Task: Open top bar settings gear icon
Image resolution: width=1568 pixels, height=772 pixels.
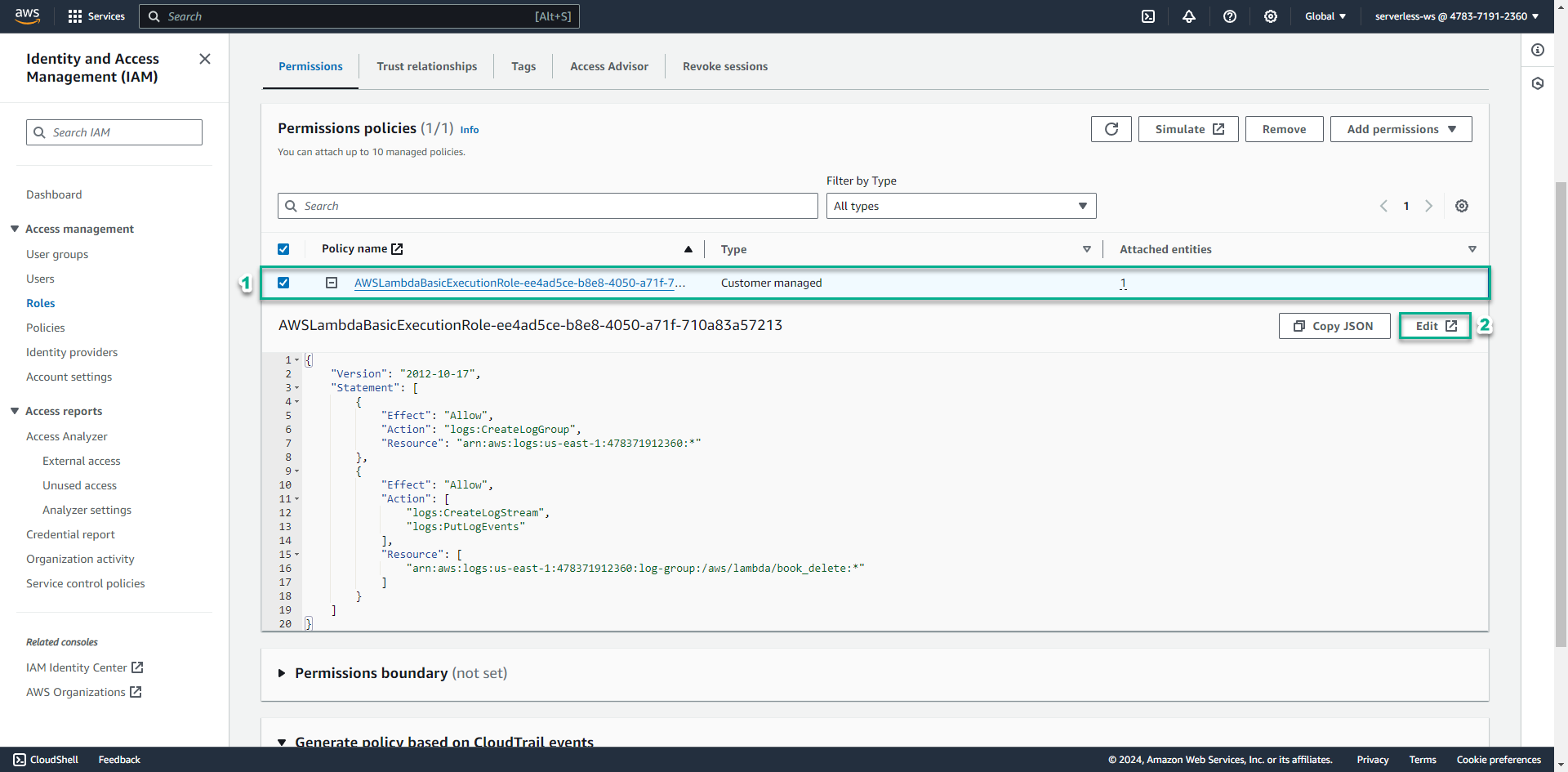Action: point(1271,16)
